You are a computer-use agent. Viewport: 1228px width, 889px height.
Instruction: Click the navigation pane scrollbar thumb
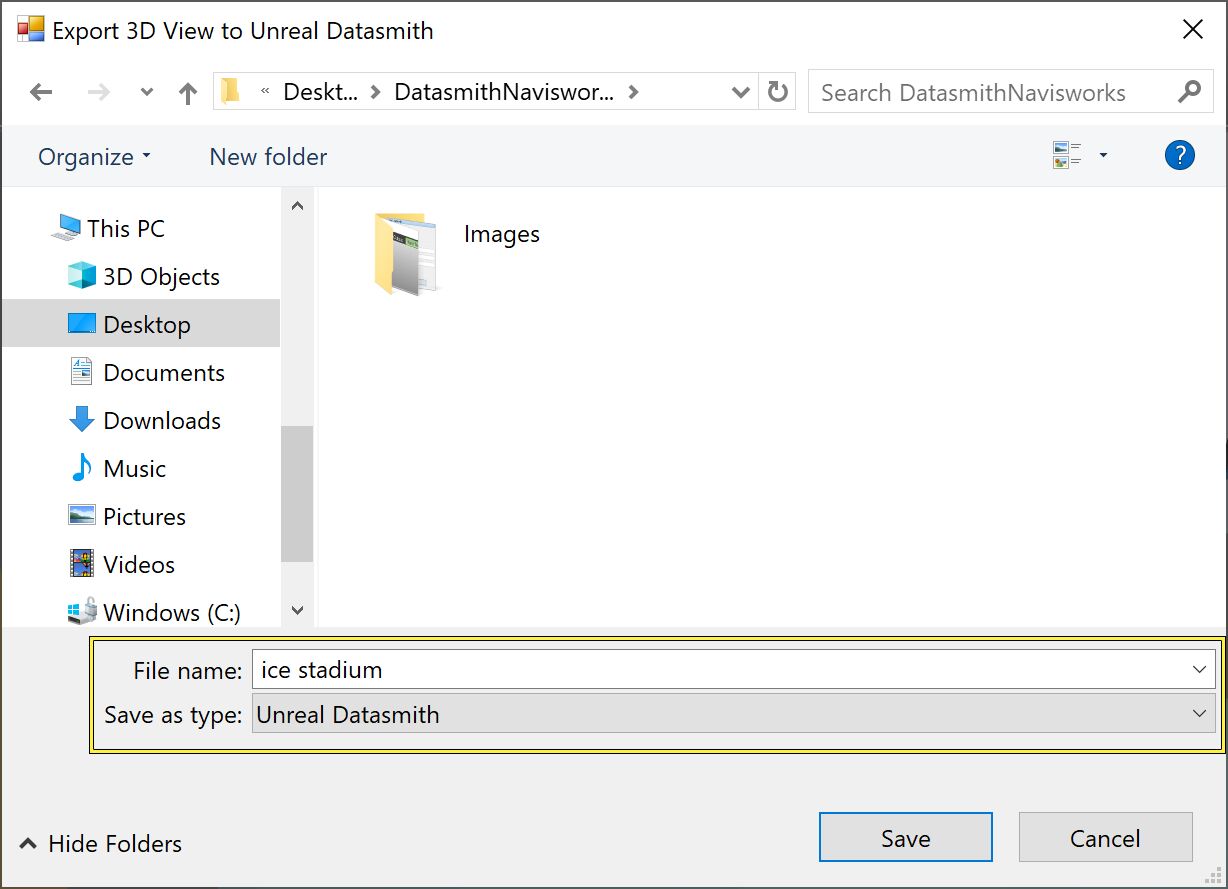[x=297, y=494]
